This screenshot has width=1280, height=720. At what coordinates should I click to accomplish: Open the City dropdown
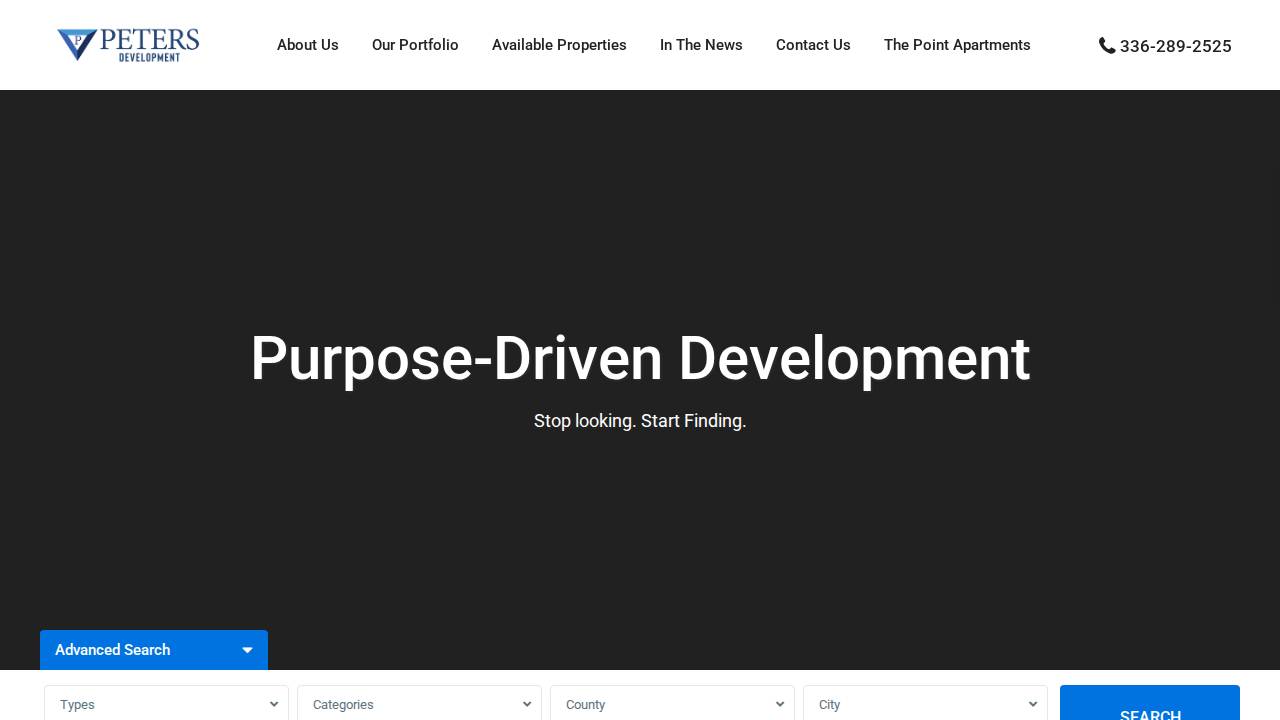(1032, 704)
